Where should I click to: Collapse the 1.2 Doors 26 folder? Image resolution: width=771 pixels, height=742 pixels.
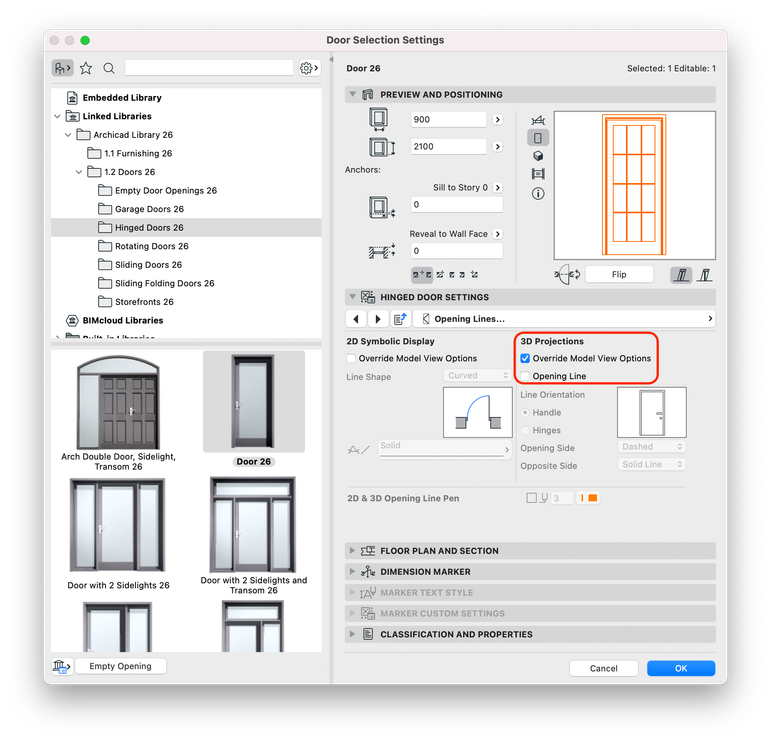click(x=79, y=172)
